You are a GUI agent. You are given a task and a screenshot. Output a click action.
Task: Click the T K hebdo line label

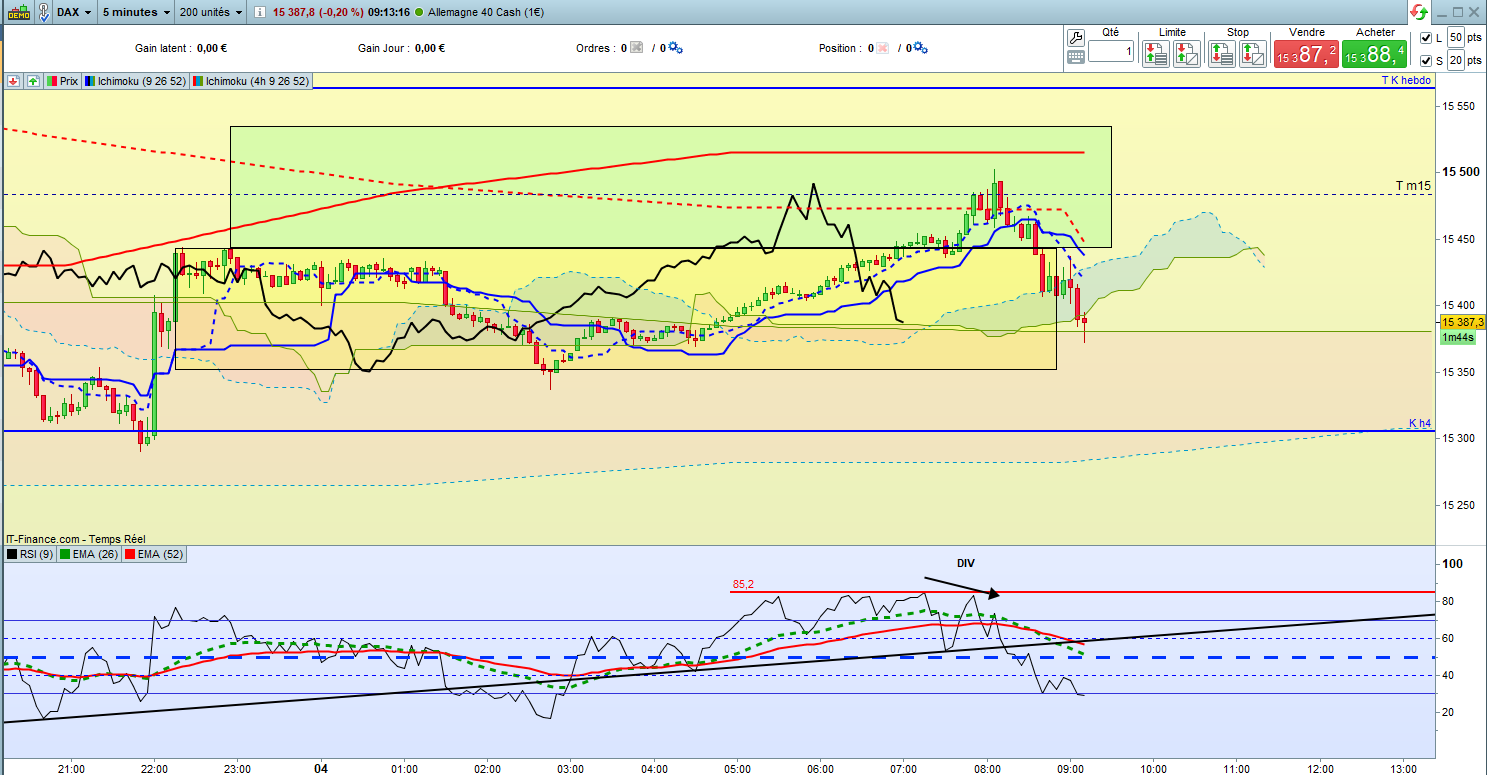1406,81
